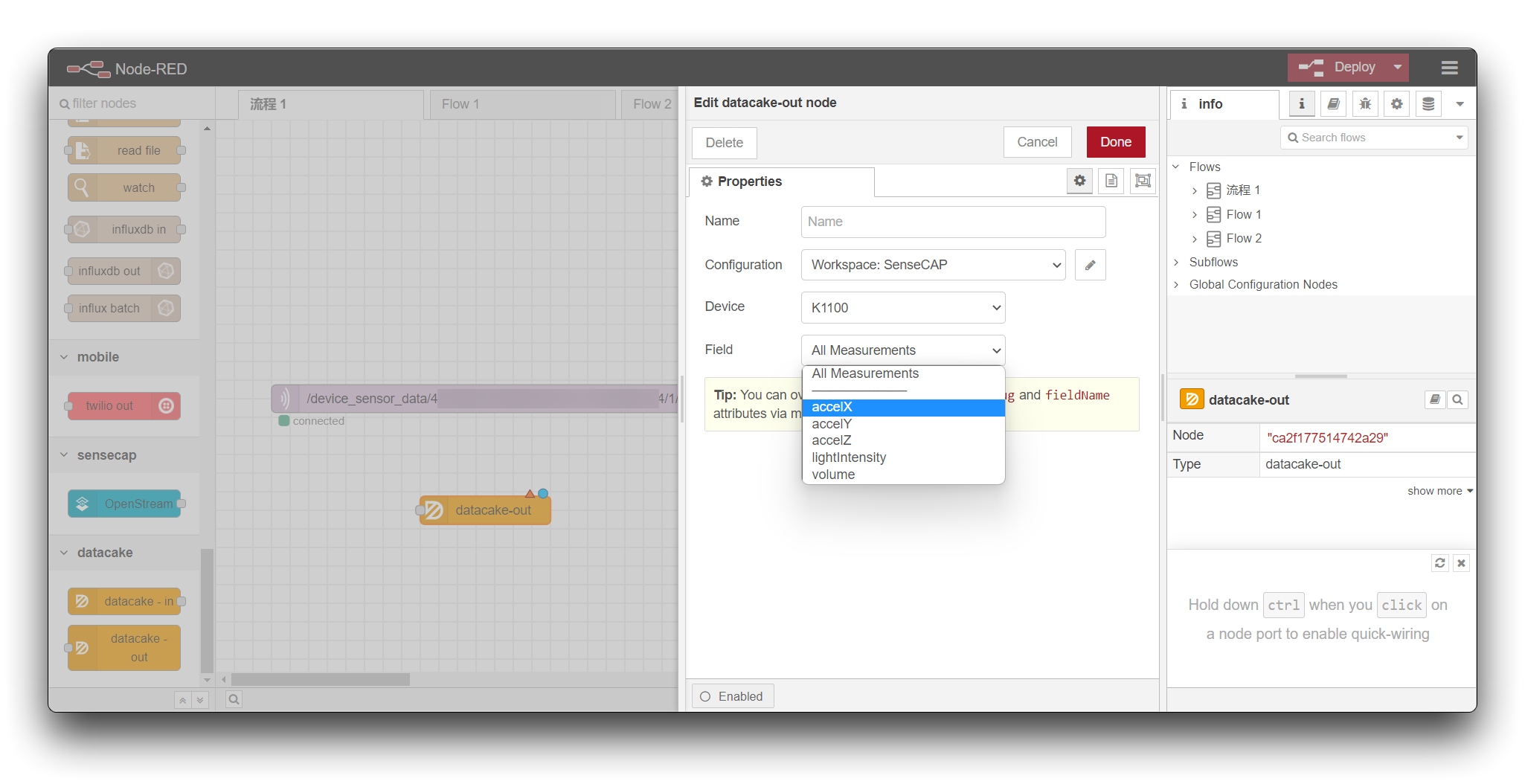Expand the 流程 1 flow entry

1195,191
